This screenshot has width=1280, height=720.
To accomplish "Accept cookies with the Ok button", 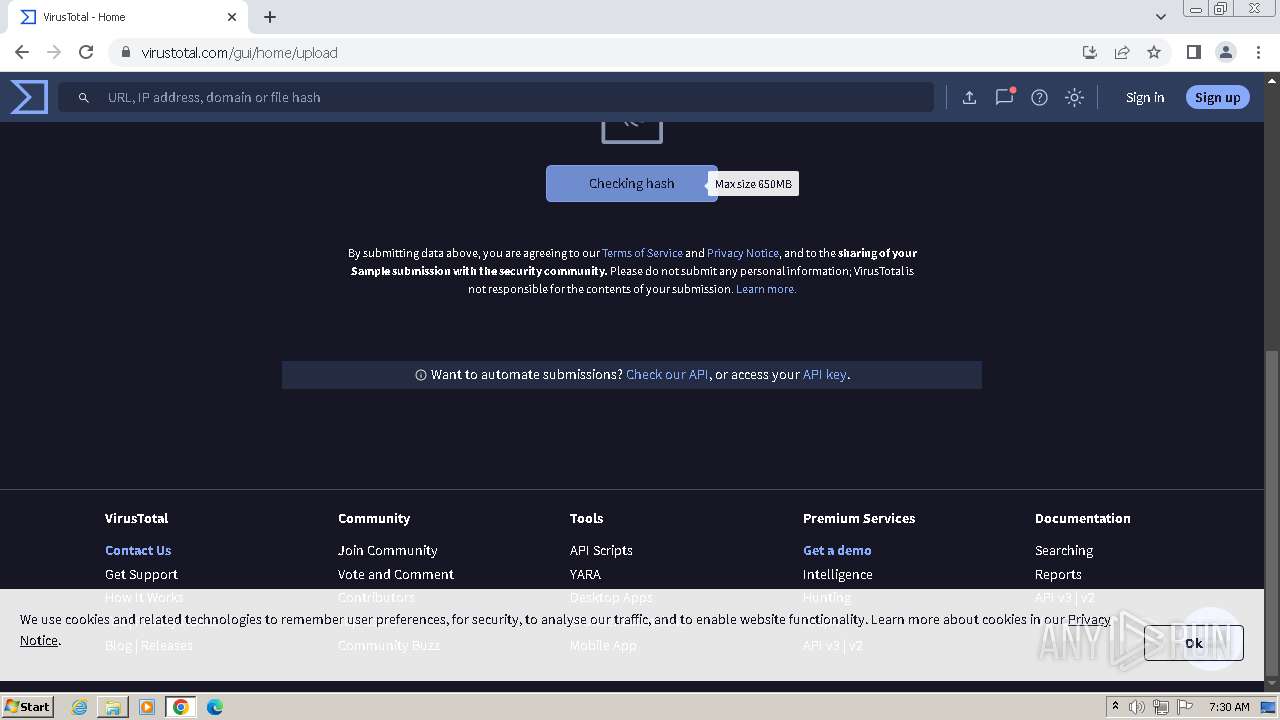I will [1193, 643].
